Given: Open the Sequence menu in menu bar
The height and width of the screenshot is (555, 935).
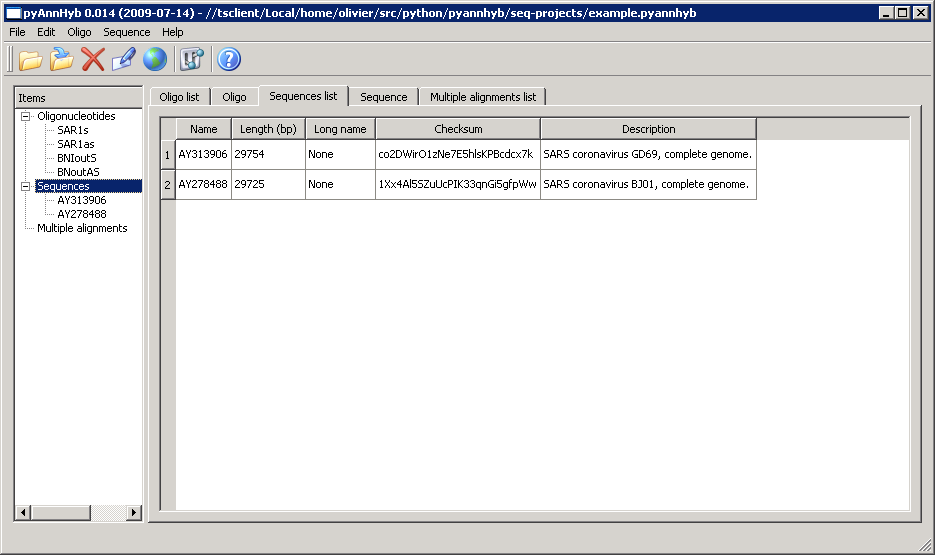Looking at the screenshot, I should click(126, 32).
